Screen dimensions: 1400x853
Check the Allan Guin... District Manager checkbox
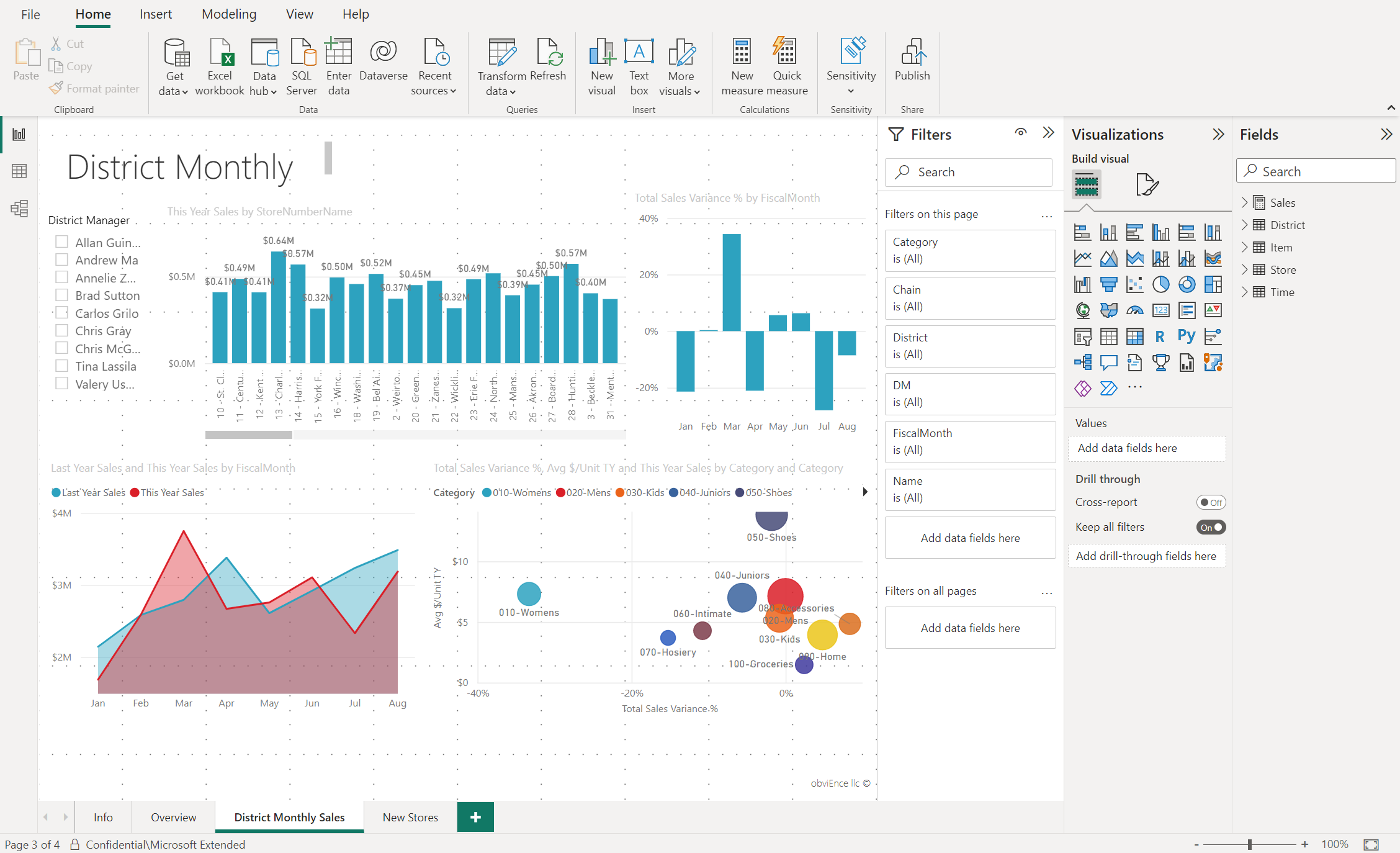click(x=62, y=242)
